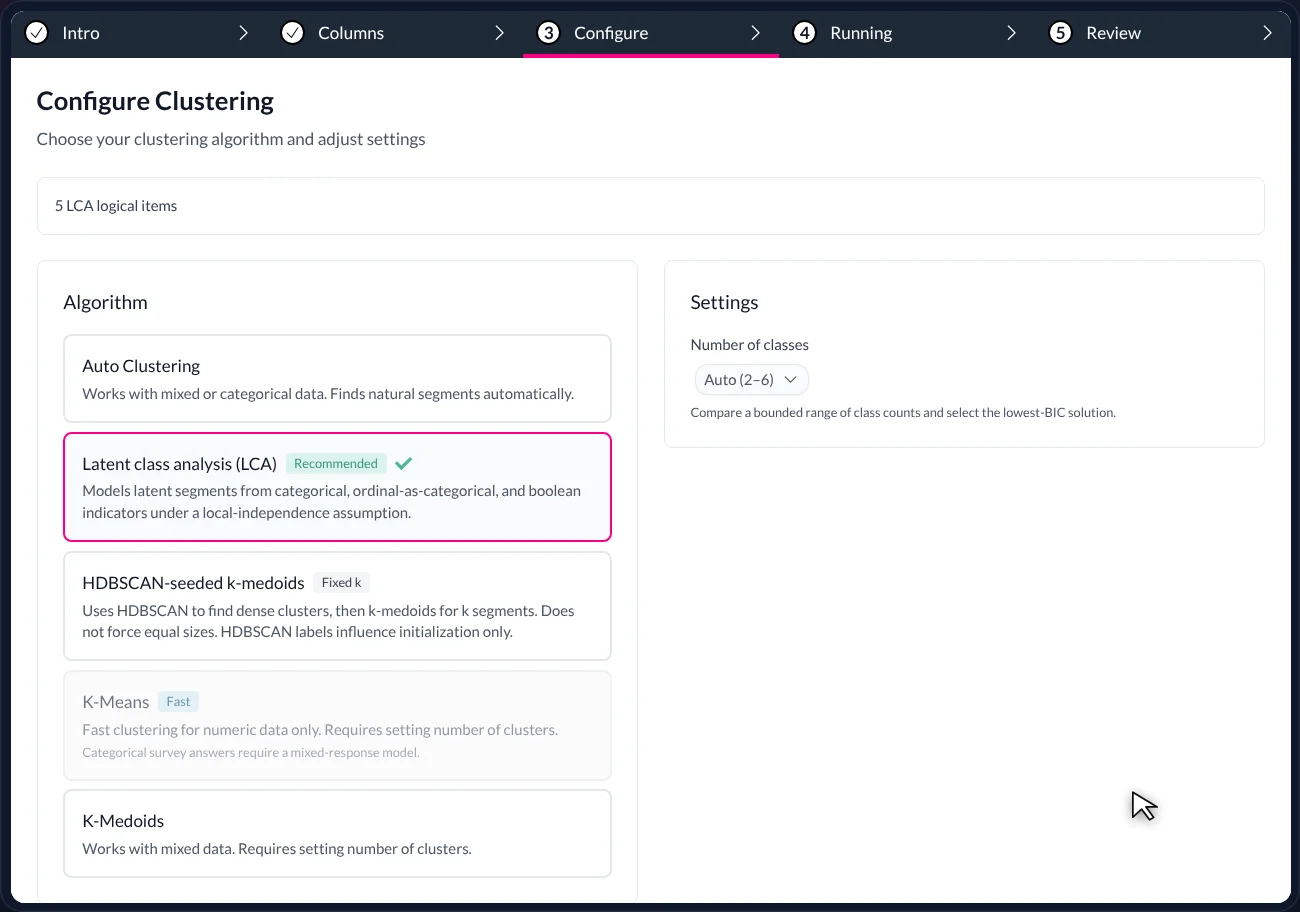
Task: Click the chevron after the Columns step
Action: coord(500,33)
